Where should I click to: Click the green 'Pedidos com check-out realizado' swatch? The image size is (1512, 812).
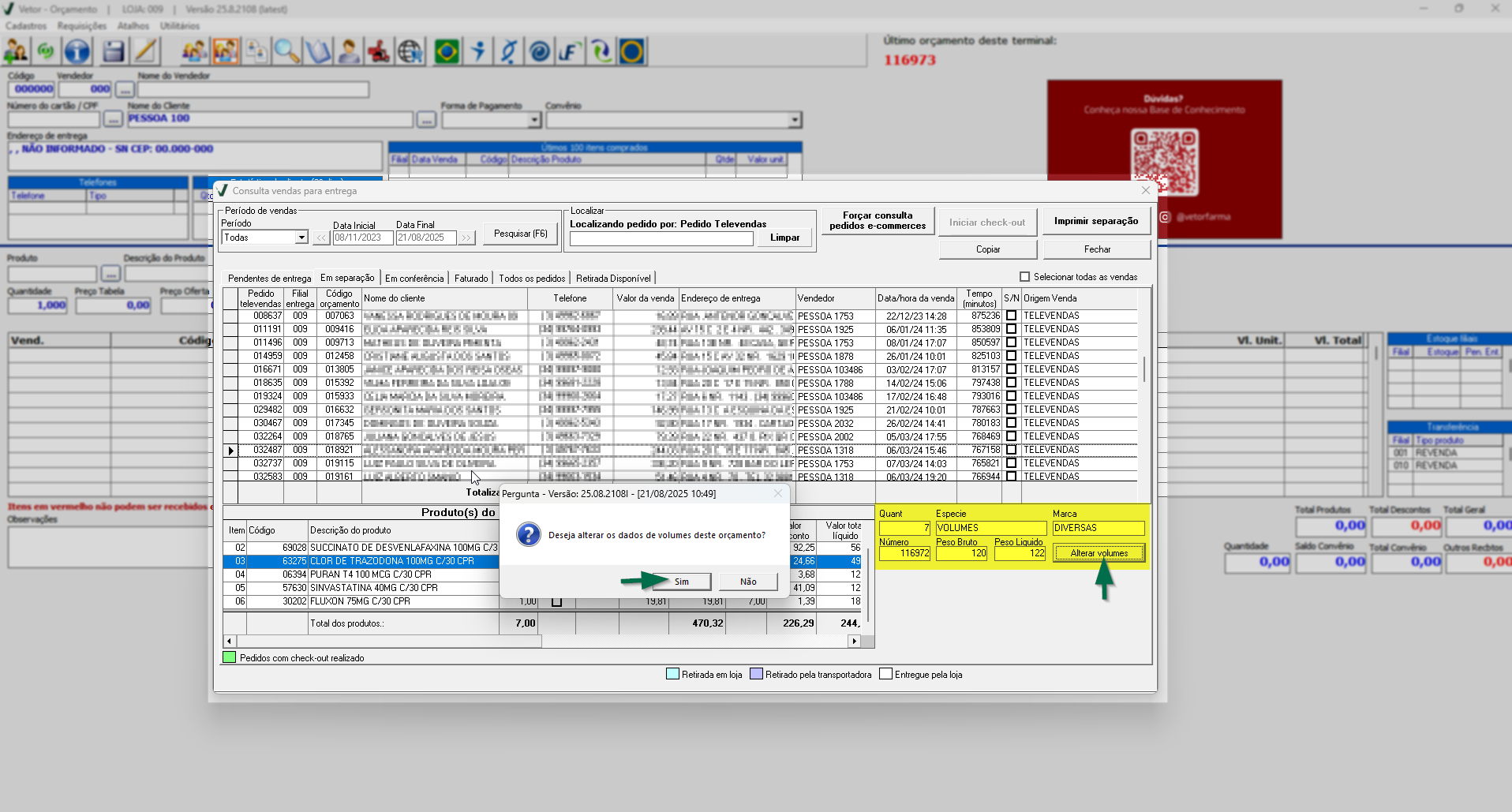pyautogui.click(x=230, y=657)
